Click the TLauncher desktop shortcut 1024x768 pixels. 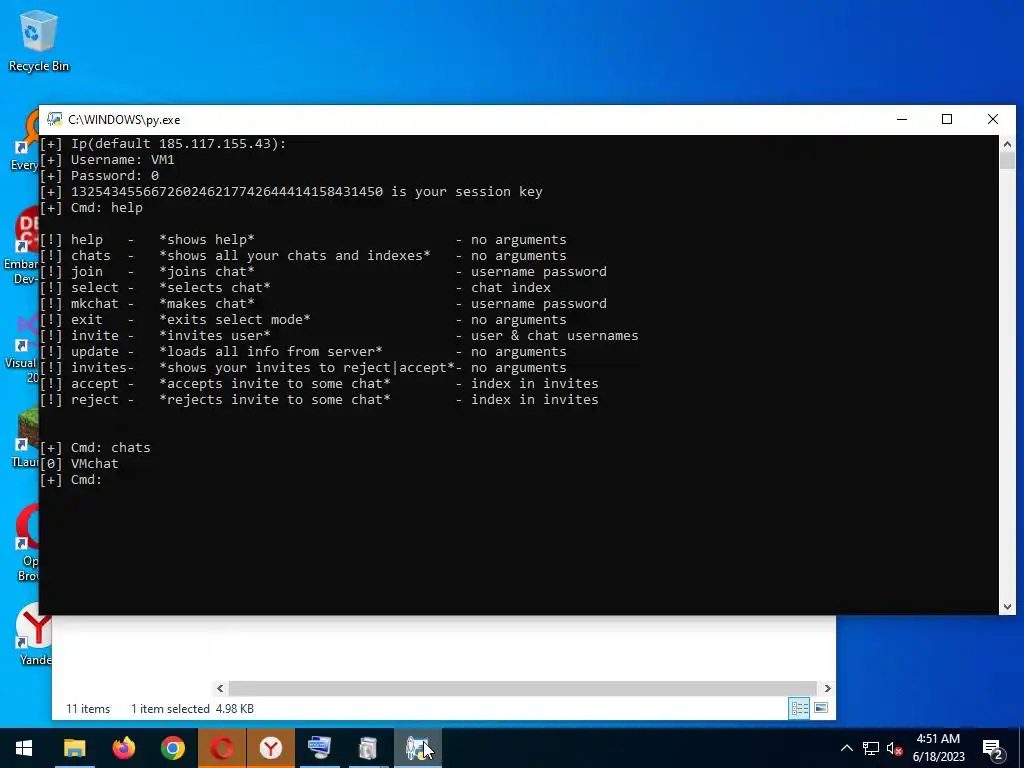27,436
